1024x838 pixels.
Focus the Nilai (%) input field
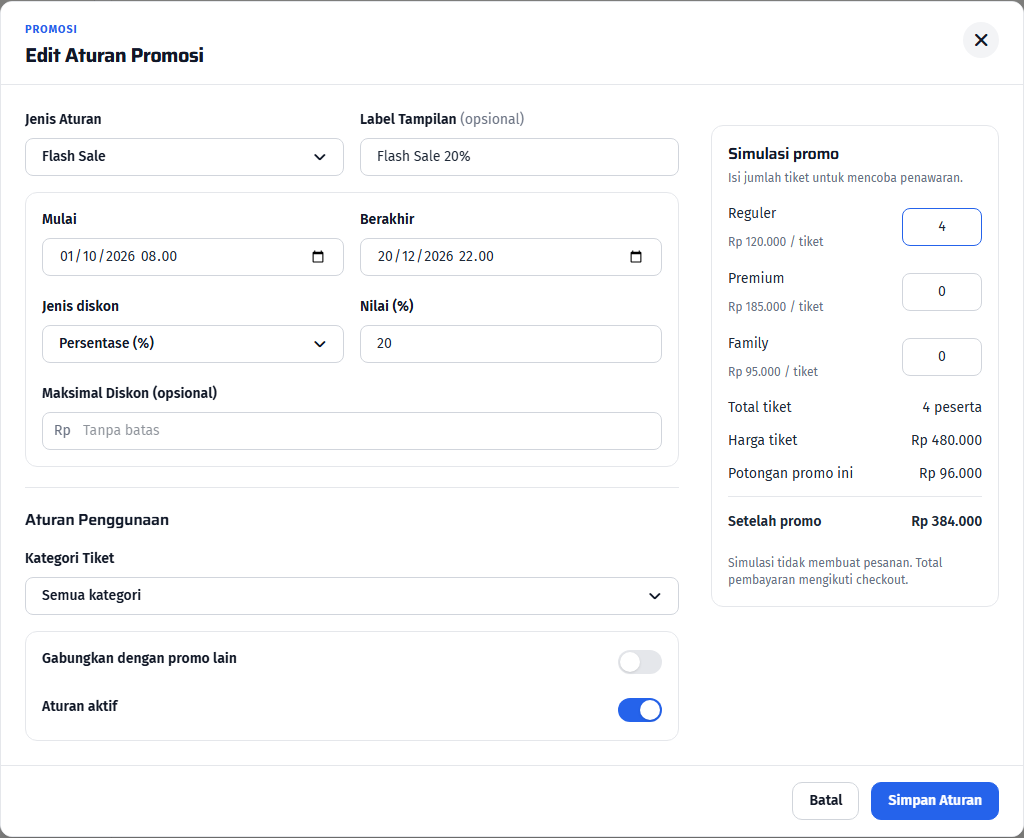coord(511,344)
